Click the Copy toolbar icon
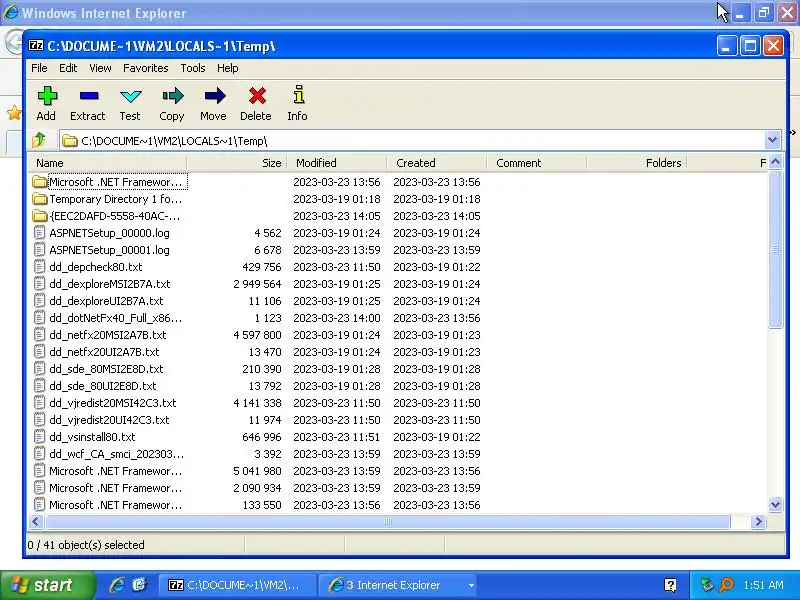800x600 pixels. (172, 96)
